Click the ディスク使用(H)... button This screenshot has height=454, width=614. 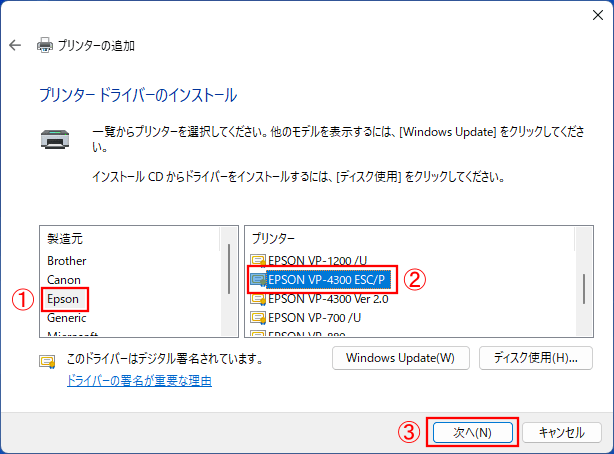click(x=536, y=358)
